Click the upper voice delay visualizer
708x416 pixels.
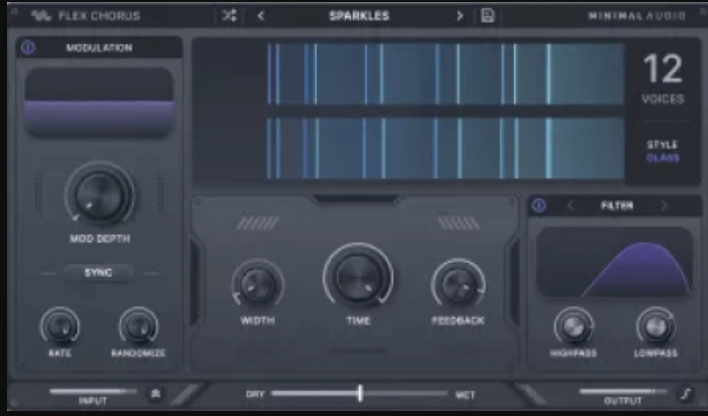point(446,75)
